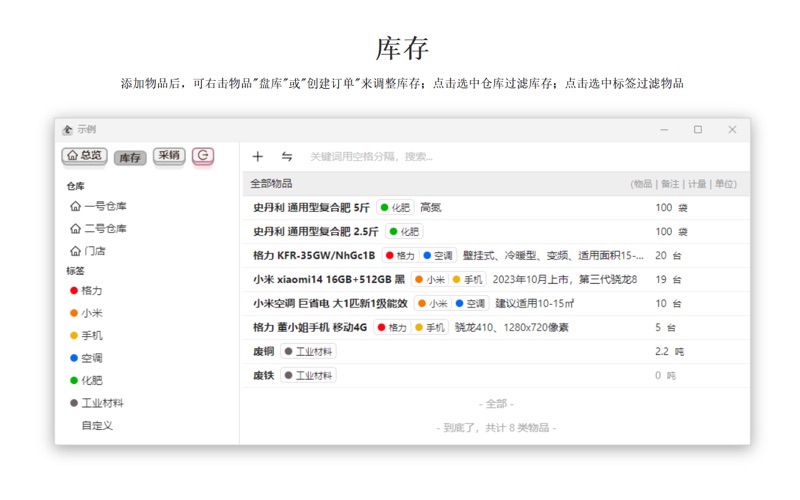Screen dimensions: 800x500
Task: Click the swap arrows icon in the toolbar
Action: [287, 156]
